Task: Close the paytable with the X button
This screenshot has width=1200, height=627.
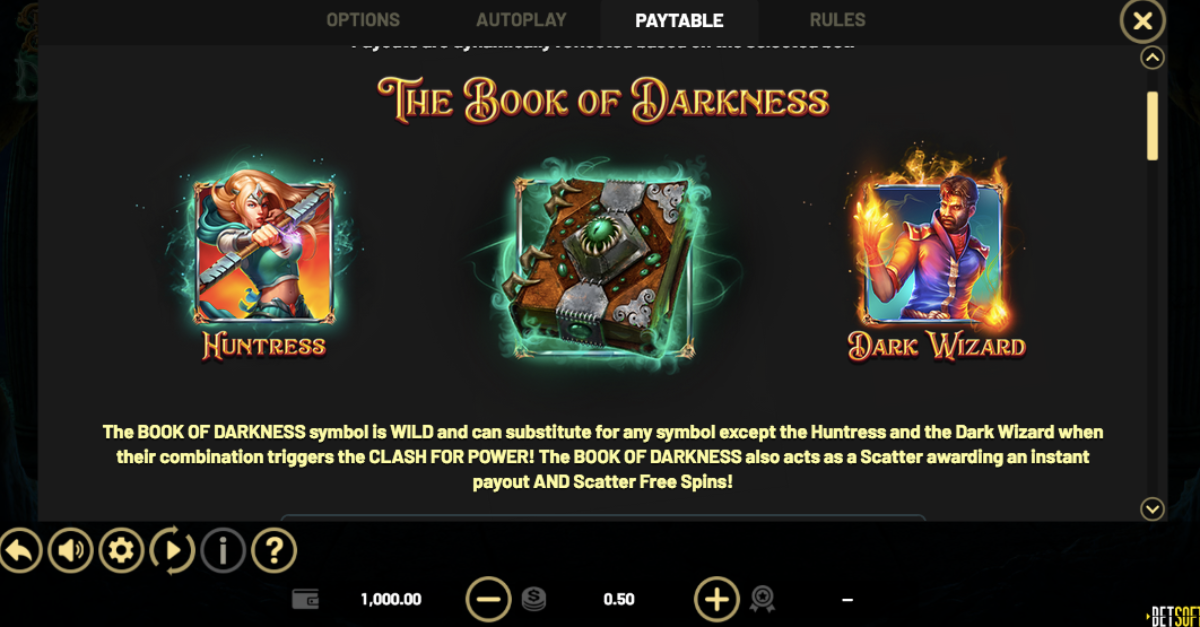Action: (x=1142, y=20)
